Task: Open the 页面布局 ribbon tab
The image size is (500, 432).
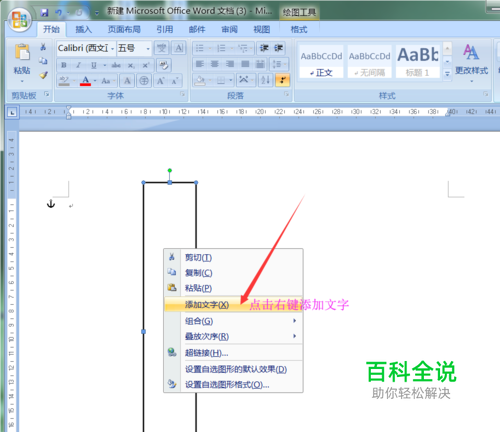Action: pos(124,30)
